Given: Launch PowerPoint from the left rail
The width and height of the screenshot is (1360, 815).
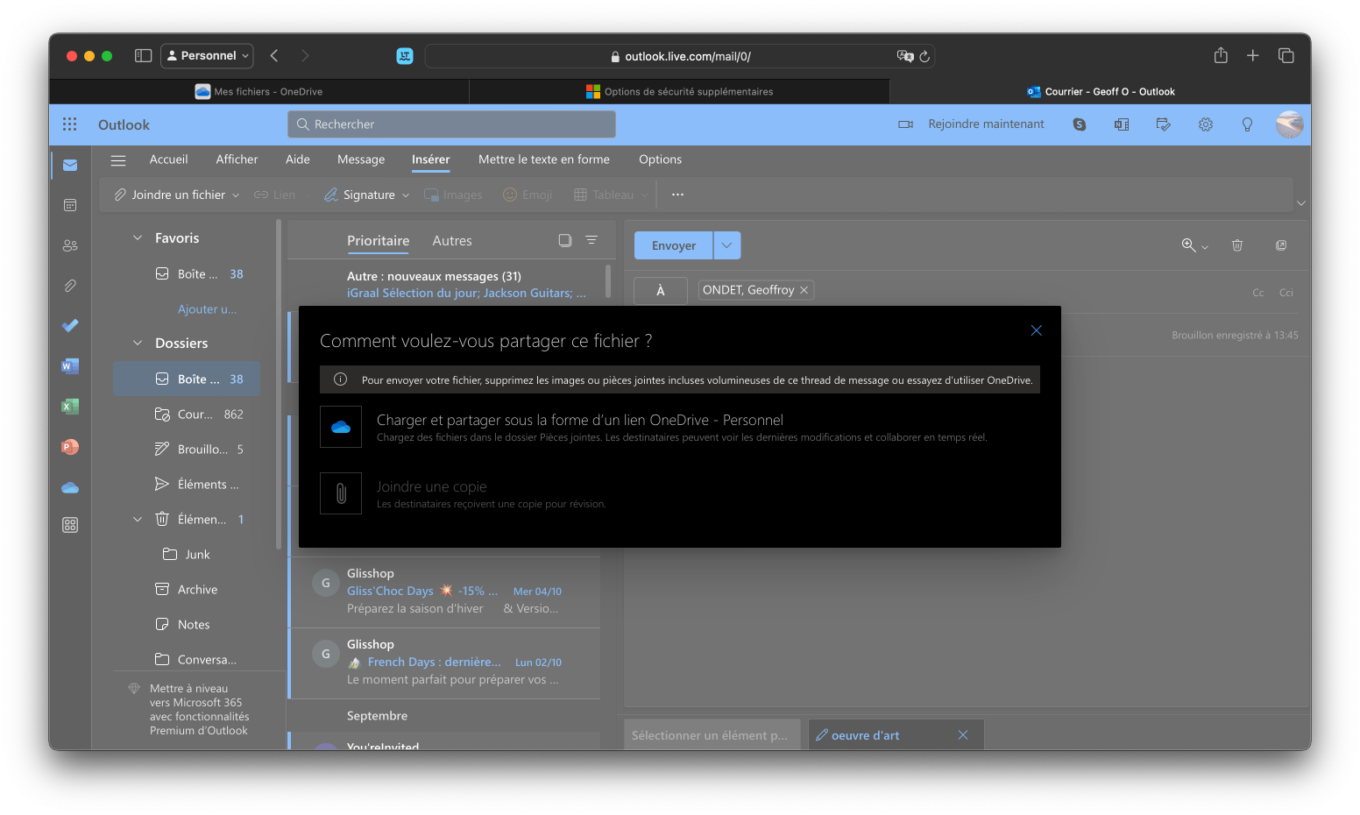Looking at the screenshot, I should point(70,447).
